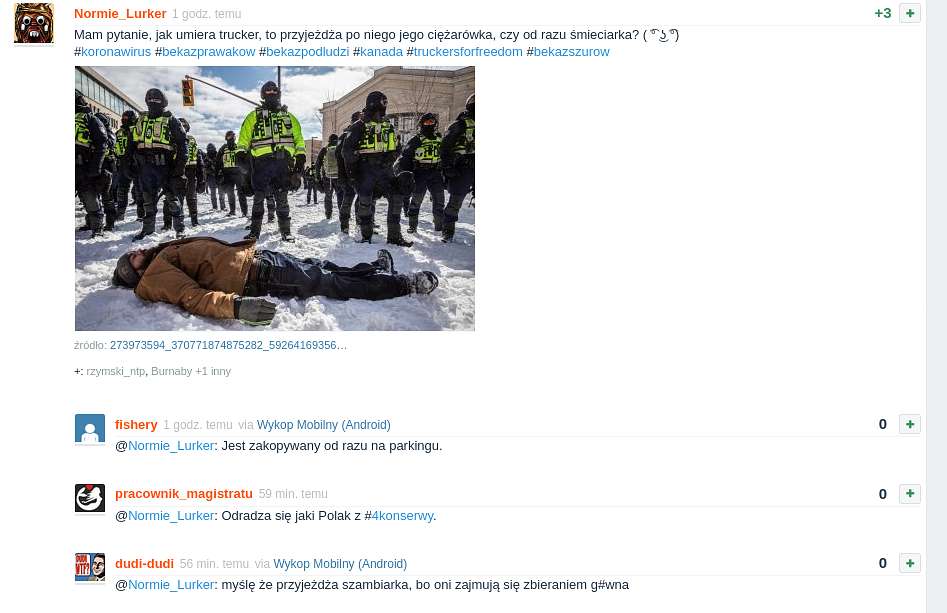Open the #4konserwy tag link

tap(399, 516)
